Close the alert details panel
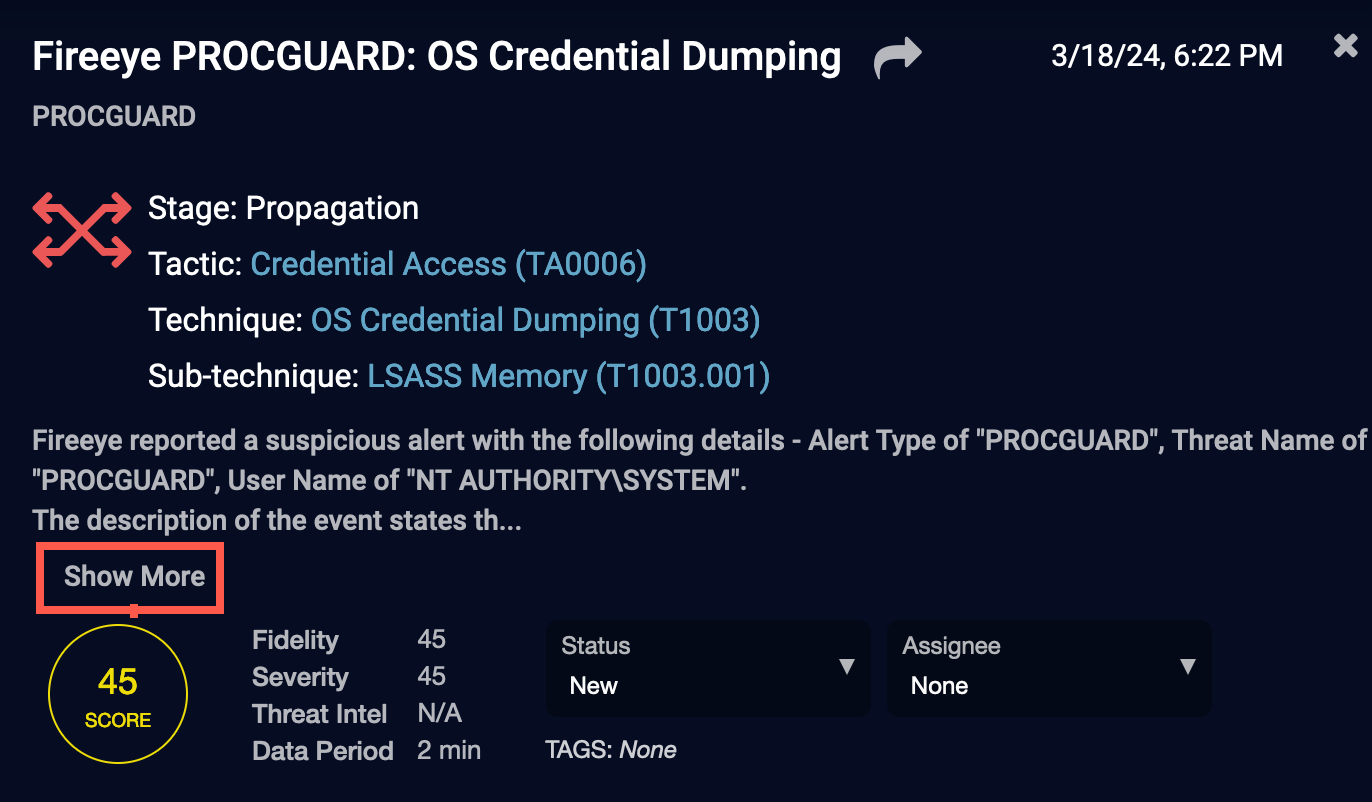 tap(1345, 45)
